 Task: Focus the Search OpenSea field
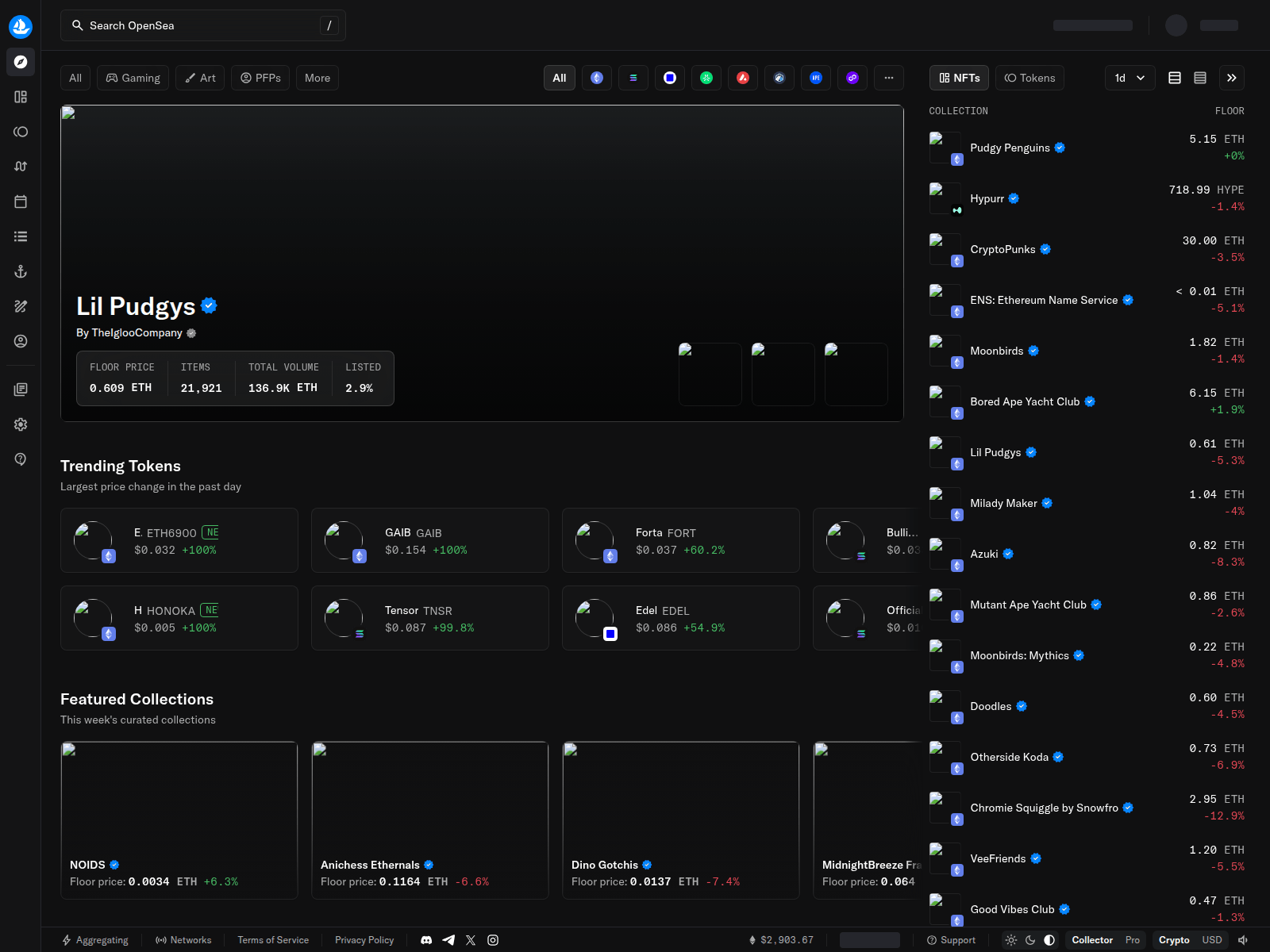[203, 25]
